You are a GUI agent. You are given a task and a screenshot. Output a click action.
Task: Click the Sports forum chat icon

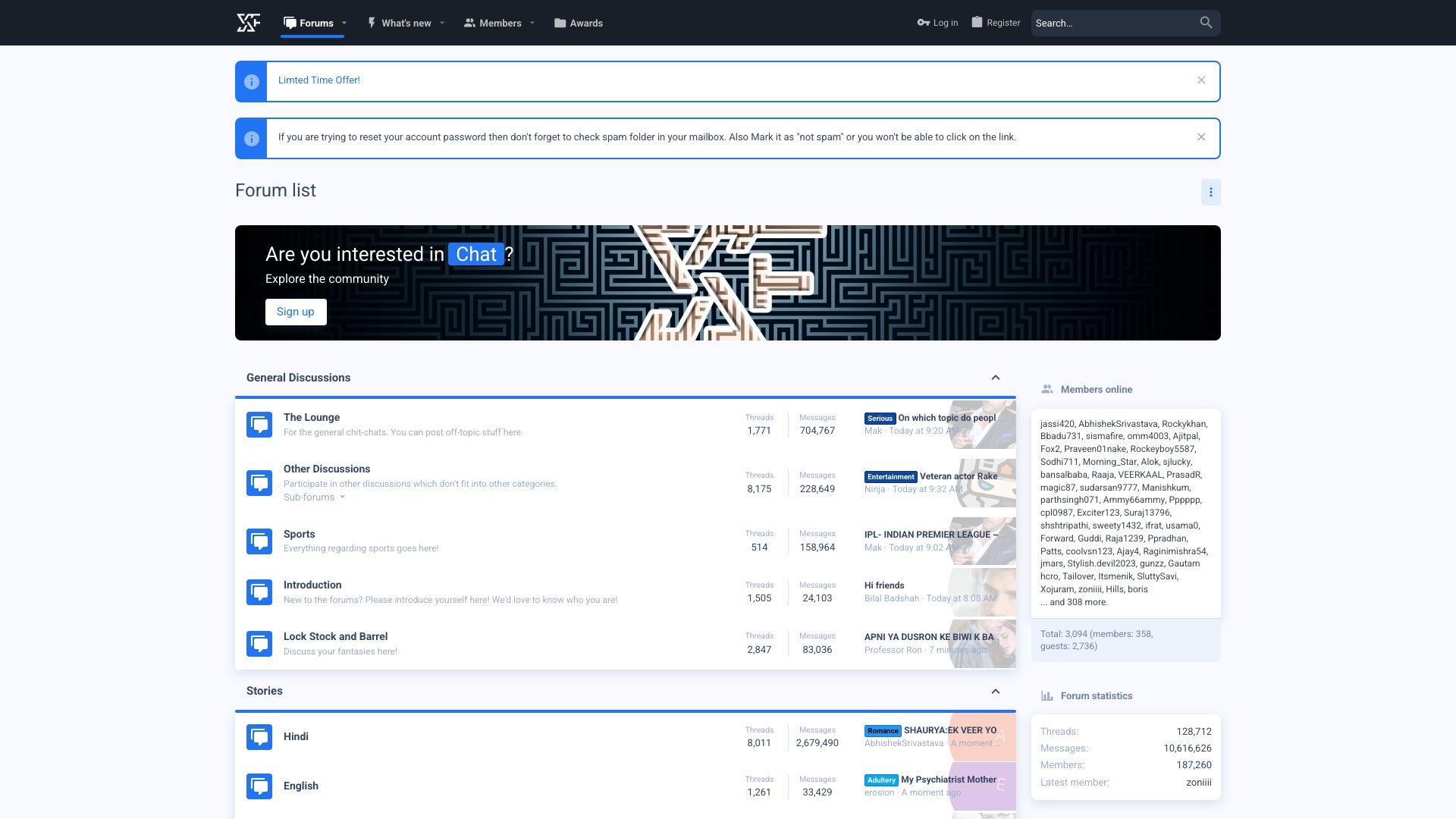tap(259, 541)
